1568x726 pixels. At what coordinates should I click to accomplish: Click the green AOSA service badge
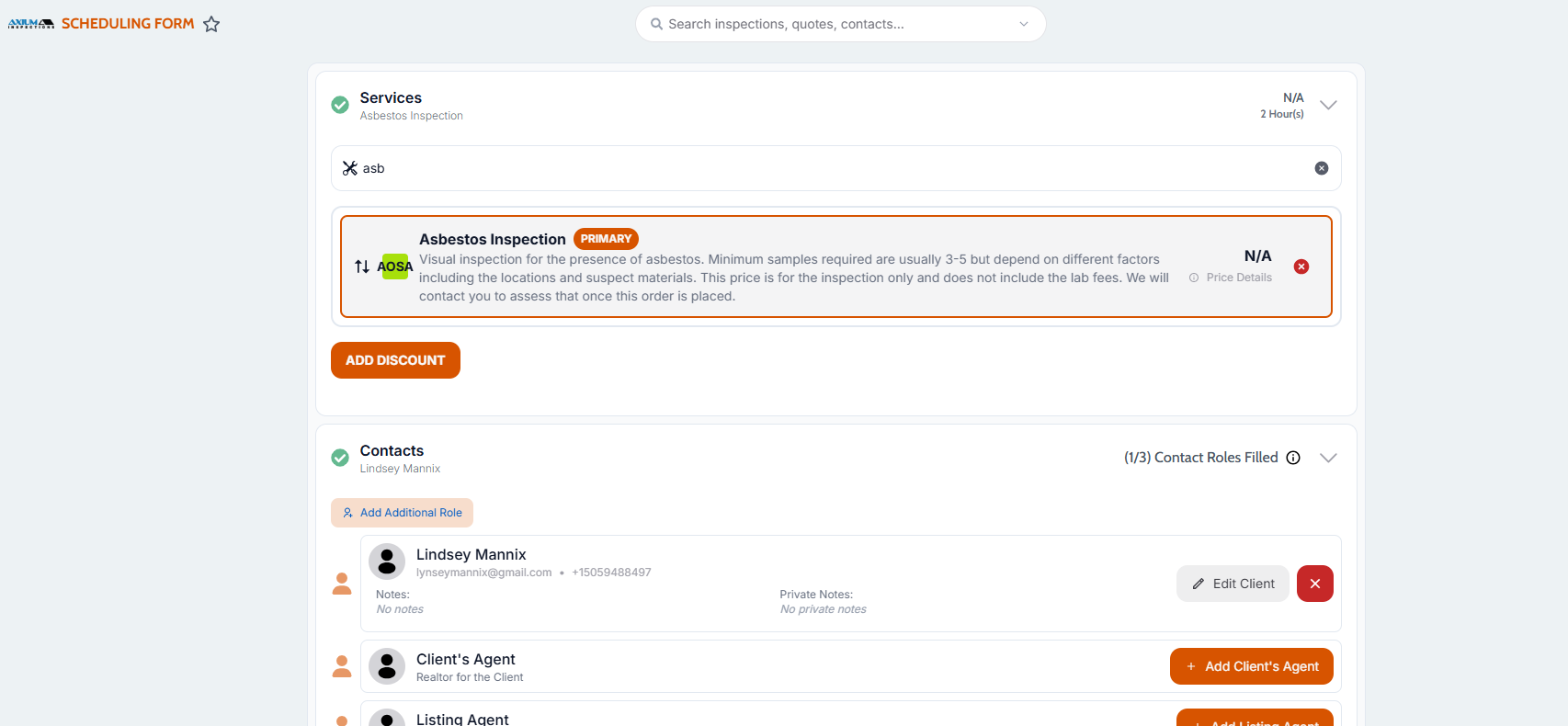point(395,267)
